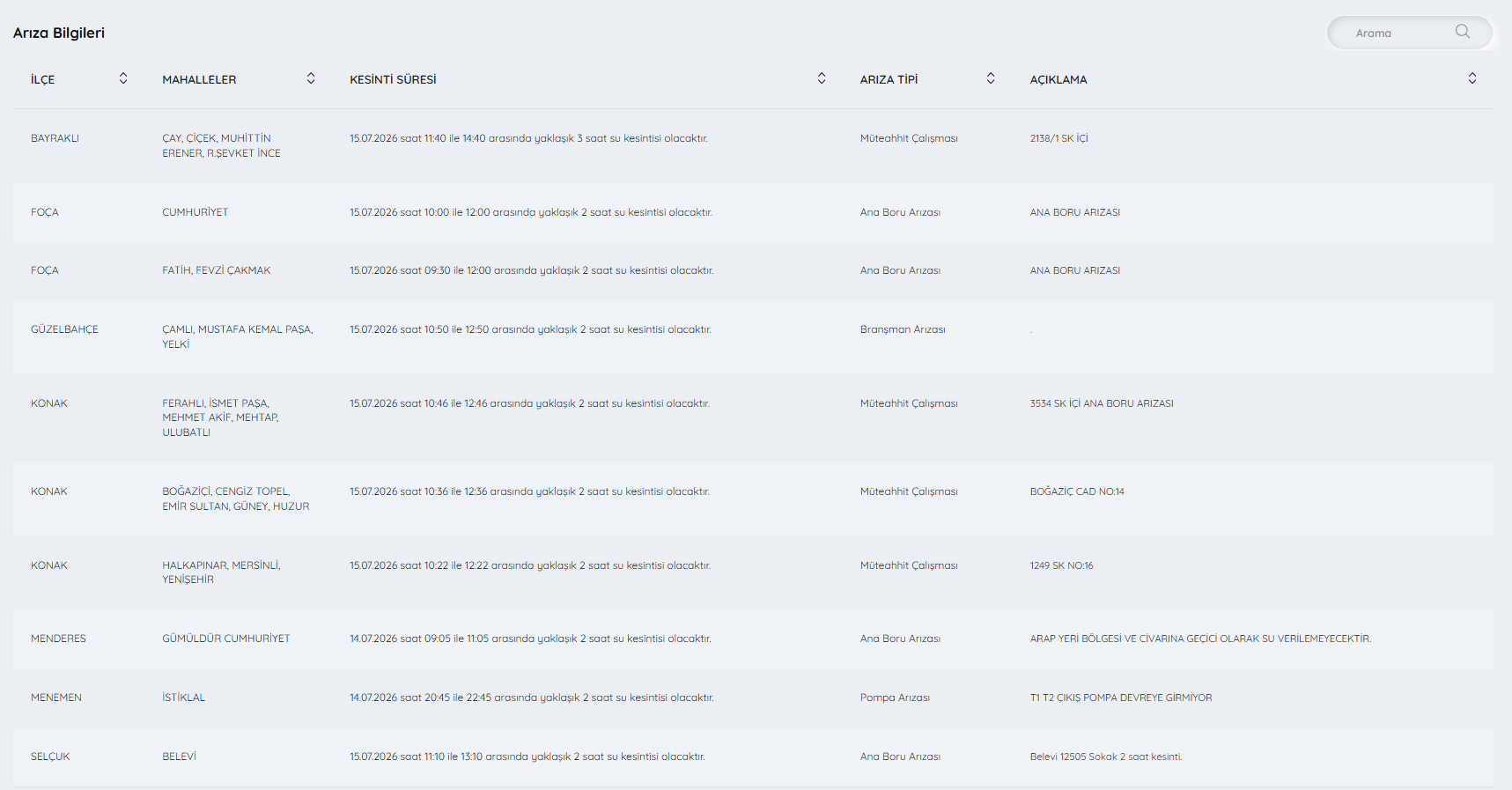Click the Arıza Bilgileri page title

(x=59, y=33)
